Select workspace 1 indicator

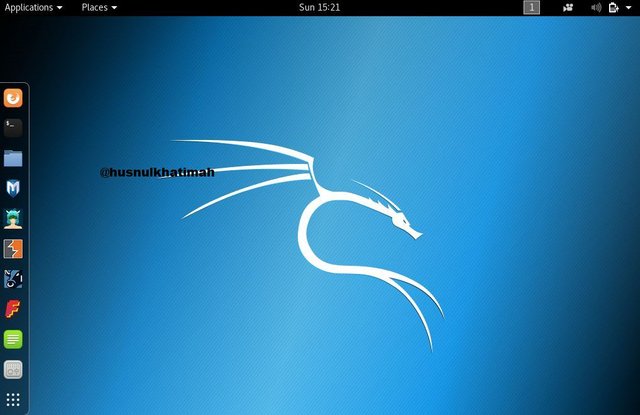point(531,7)
